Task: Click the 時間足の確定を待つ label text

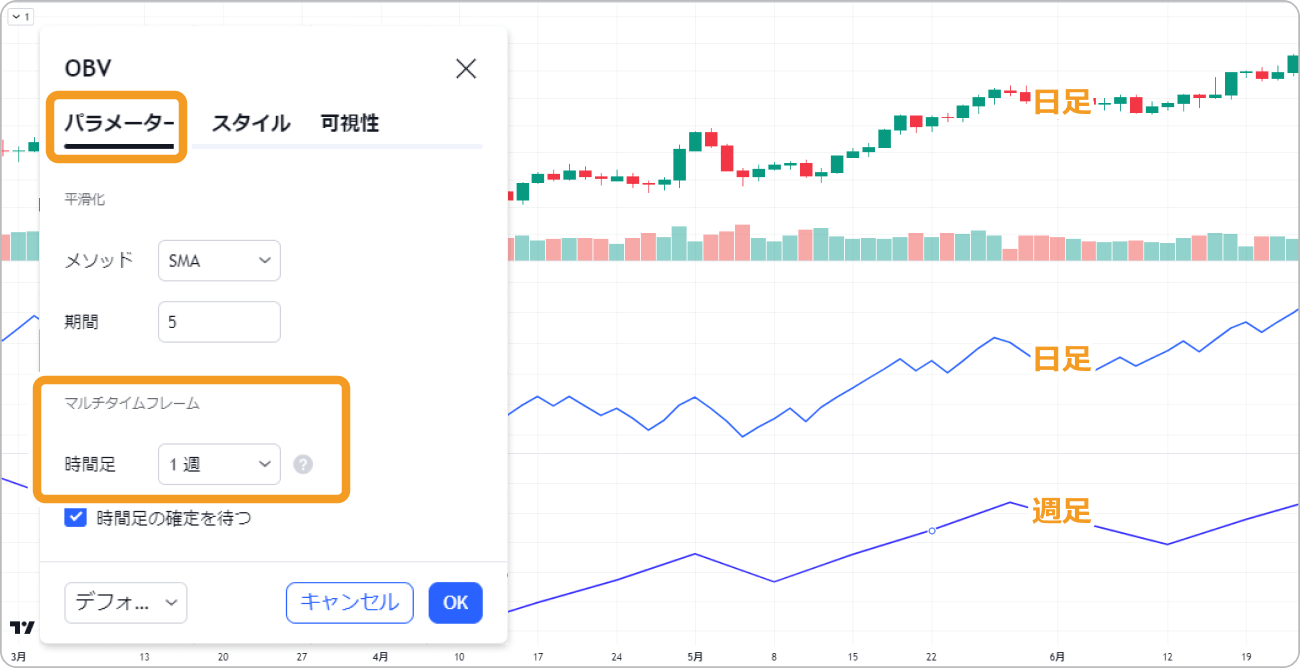Action: tap(174, 517)
